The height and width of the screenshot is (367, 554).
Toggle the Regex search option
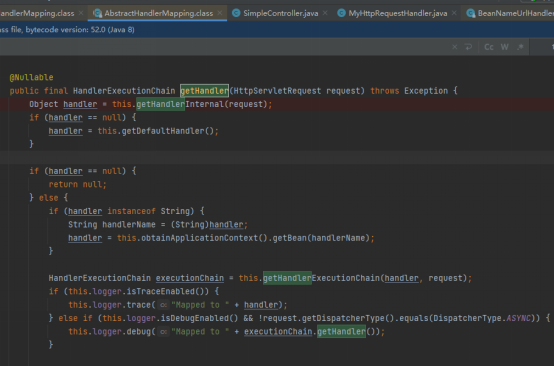[x=520, y=47]
